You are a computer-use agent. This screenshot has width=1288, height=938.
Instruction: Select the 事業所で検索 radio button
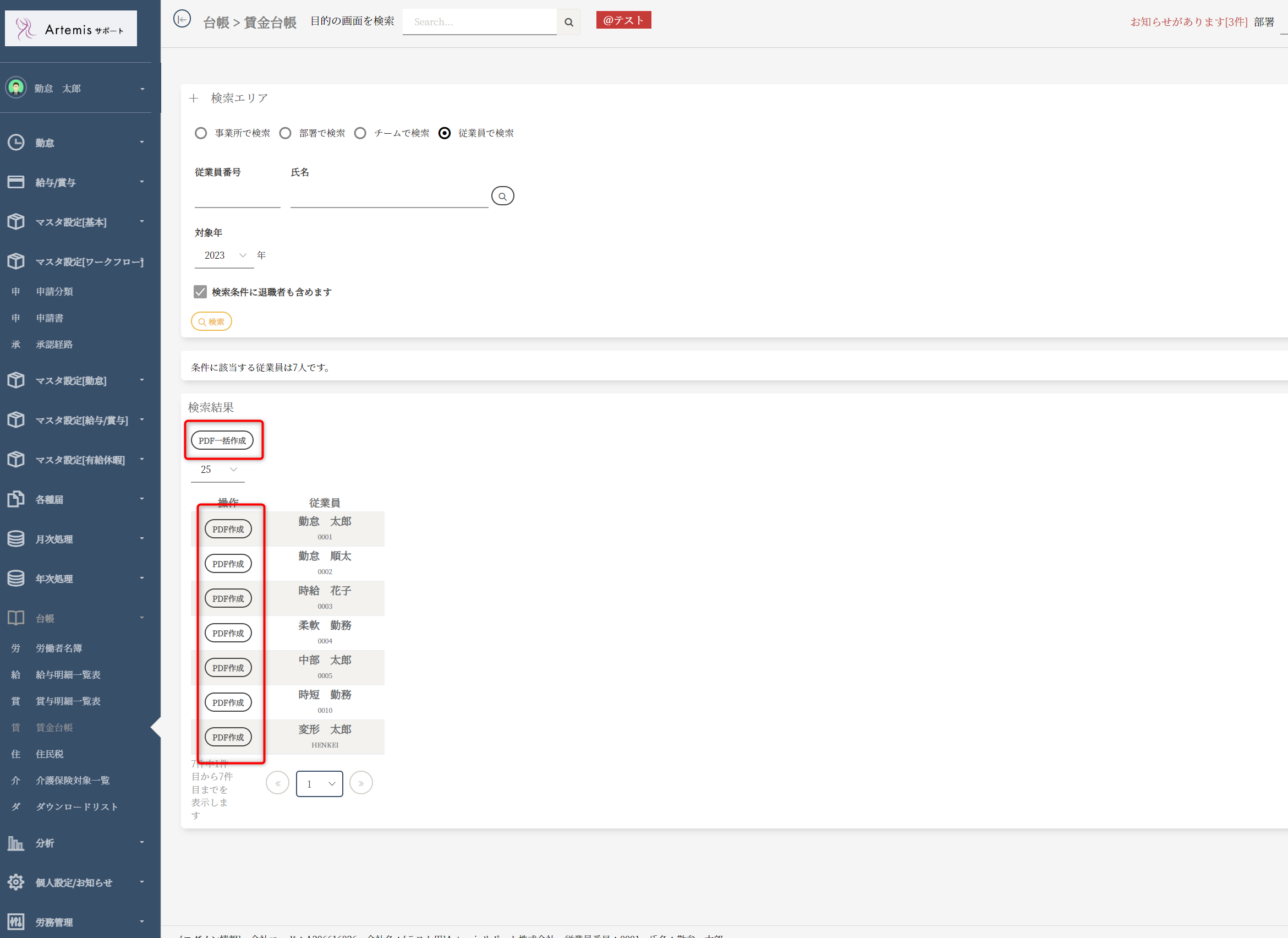200,133
